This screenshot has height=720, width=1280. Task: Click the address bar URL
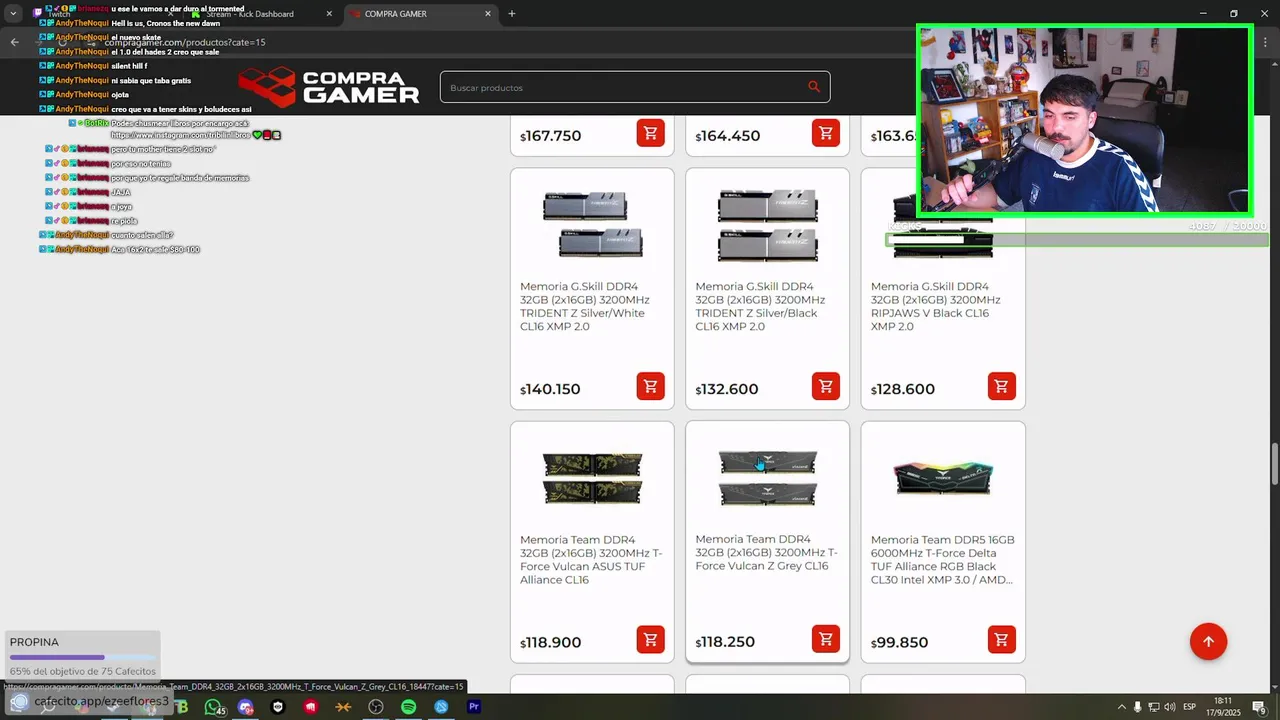185,42
